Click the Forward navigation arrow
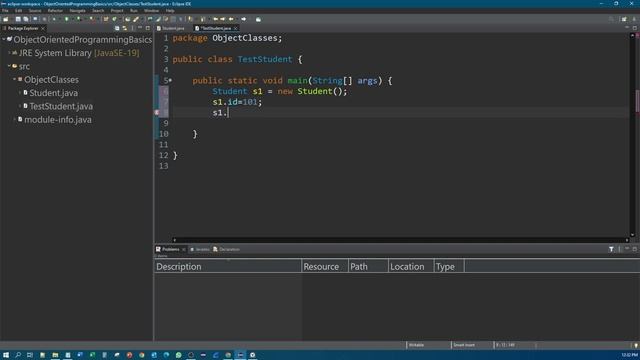 coord(244,19)
